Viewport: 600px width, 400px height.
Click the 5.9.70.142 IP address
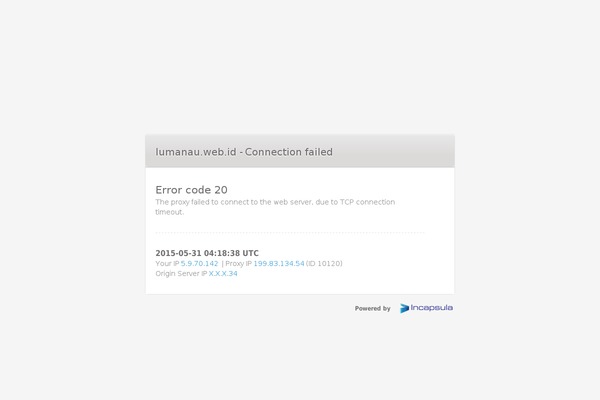point(199,263)
